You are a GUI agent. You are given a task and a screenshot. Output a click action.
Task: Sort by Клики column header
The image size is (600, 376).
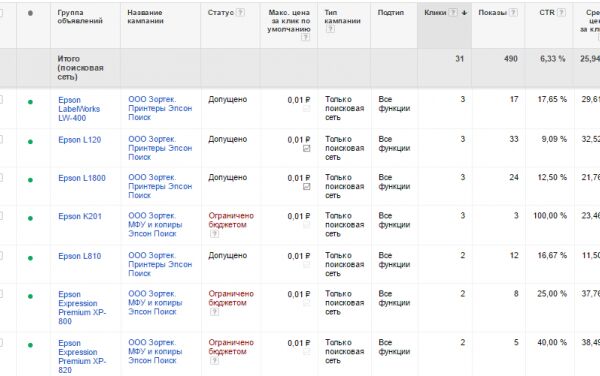click(x=435, y=13)
